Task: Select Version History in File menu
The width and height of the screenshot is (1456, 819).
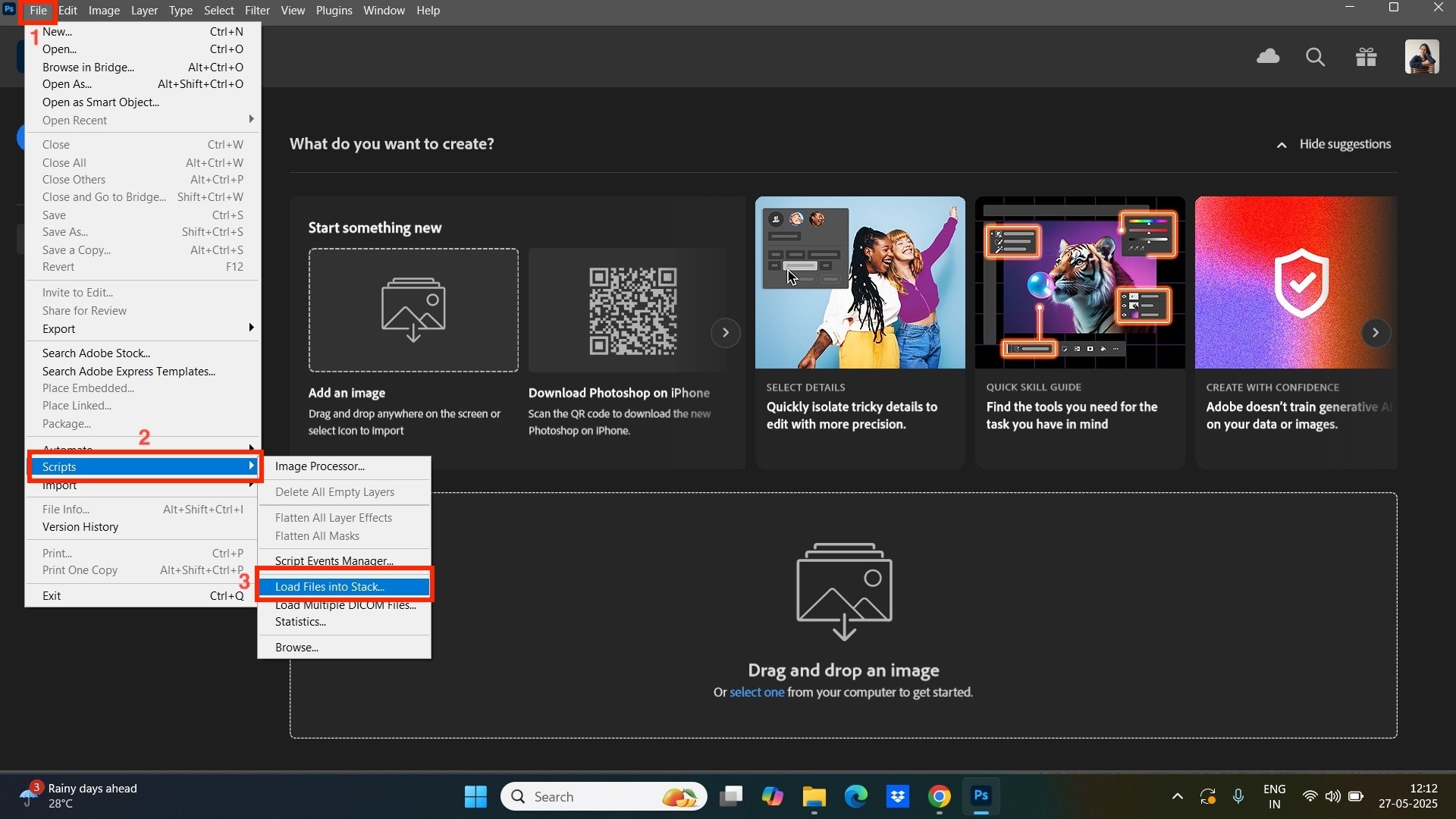Action: (144, 527)
